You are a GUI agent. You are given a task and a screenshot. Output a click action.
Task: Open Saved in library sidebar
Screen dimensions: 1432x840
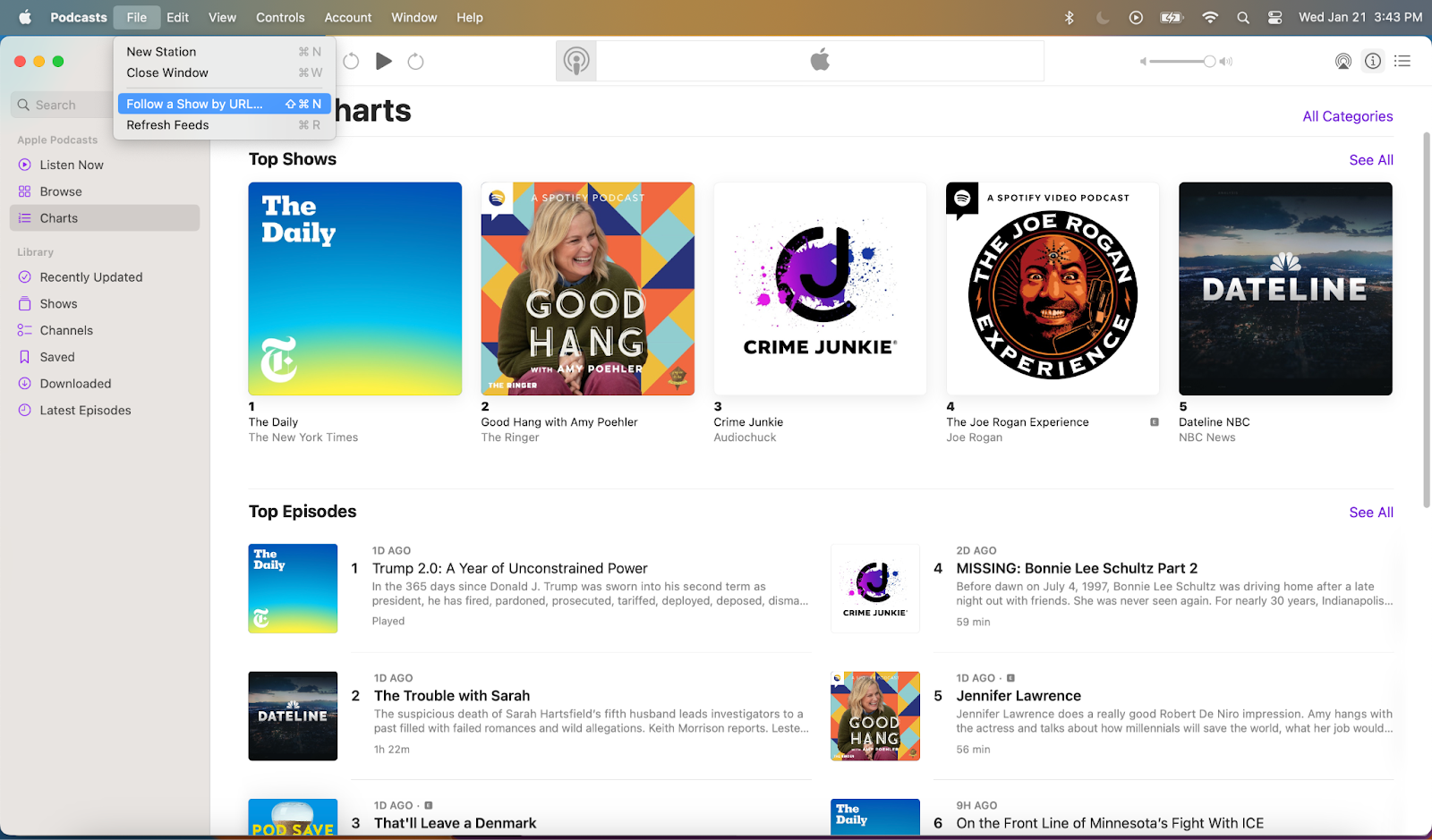pos(105,357)
